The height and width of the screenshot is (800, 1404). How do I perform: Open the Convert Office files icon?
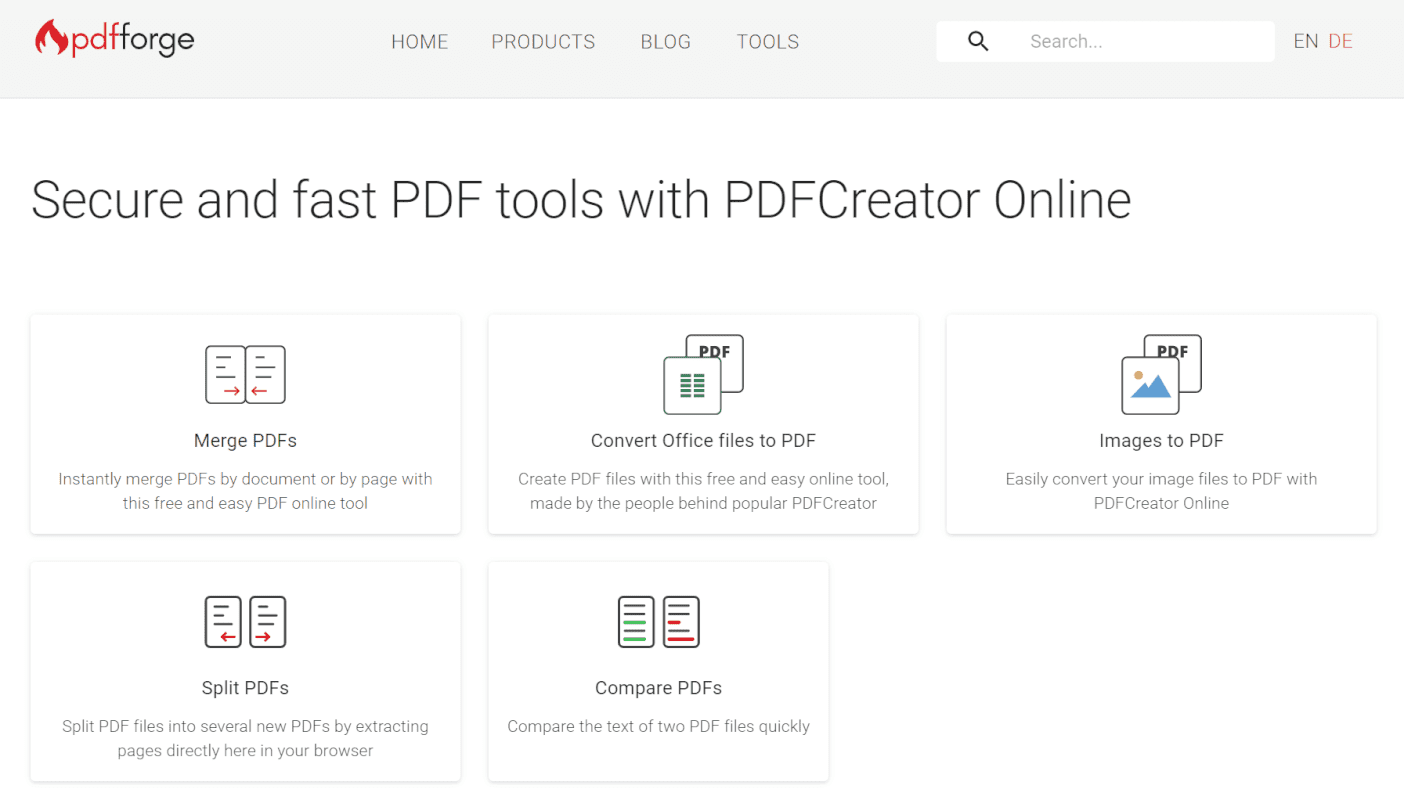[x=704, y=374]
